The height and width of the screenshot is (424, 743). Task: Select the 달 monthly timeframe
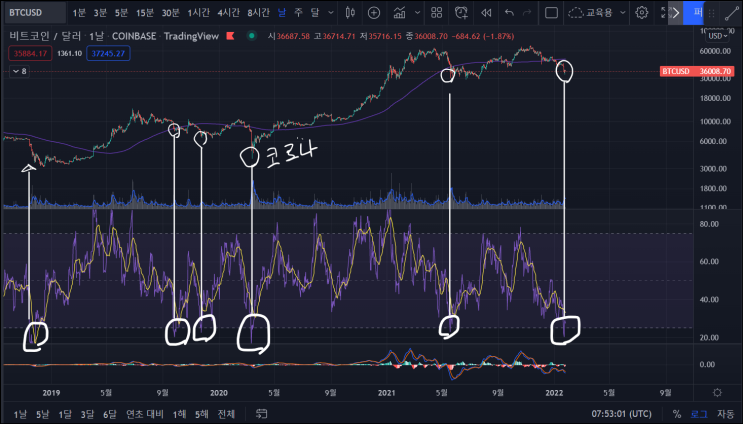(315, 13)
